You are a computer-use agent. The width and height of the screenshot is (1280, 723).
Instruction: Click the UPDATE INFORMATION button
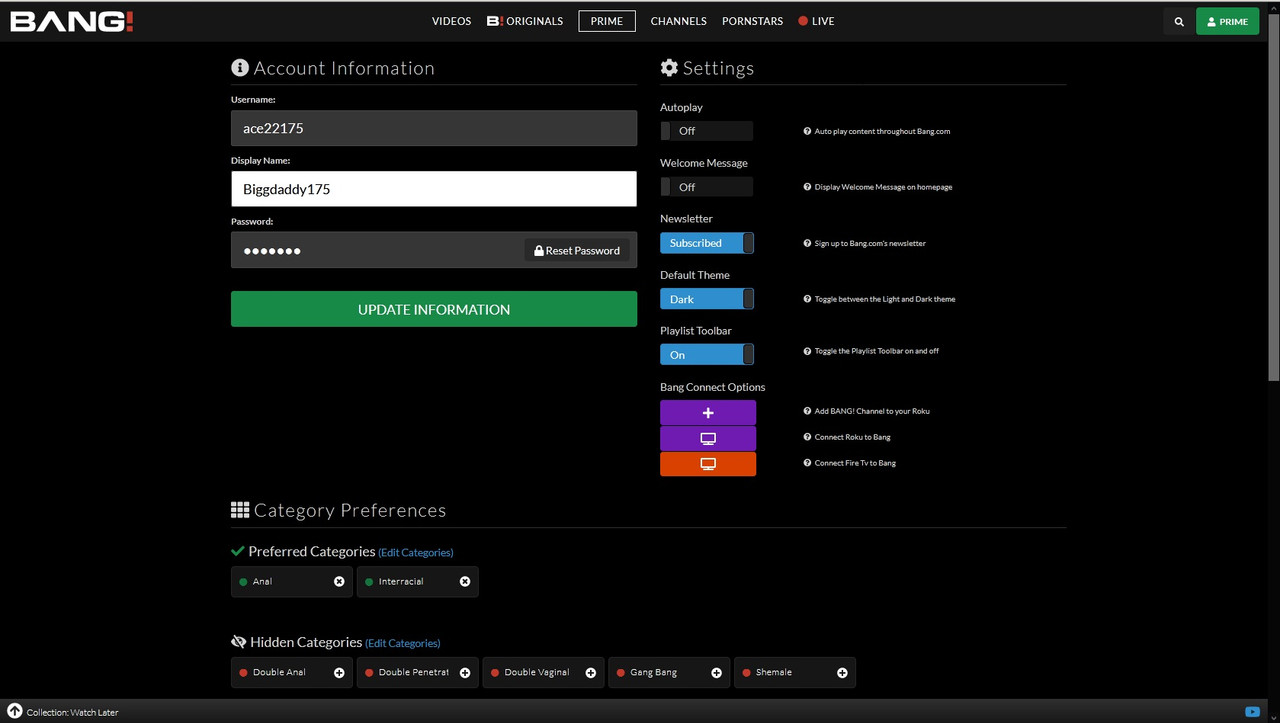[434, 309]
